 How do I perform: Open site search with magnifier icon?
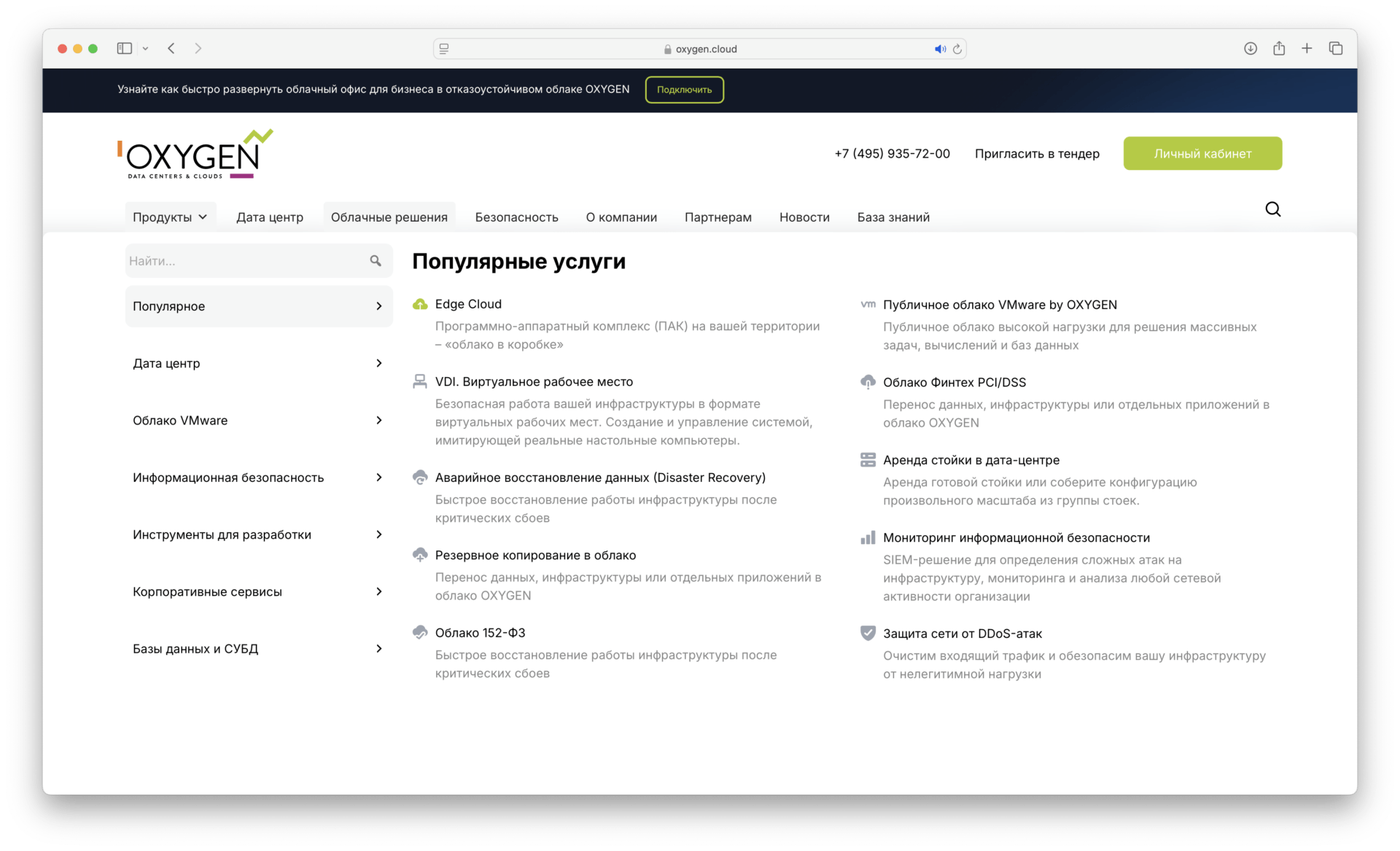pyautogui.click(x=1272, y=209)
